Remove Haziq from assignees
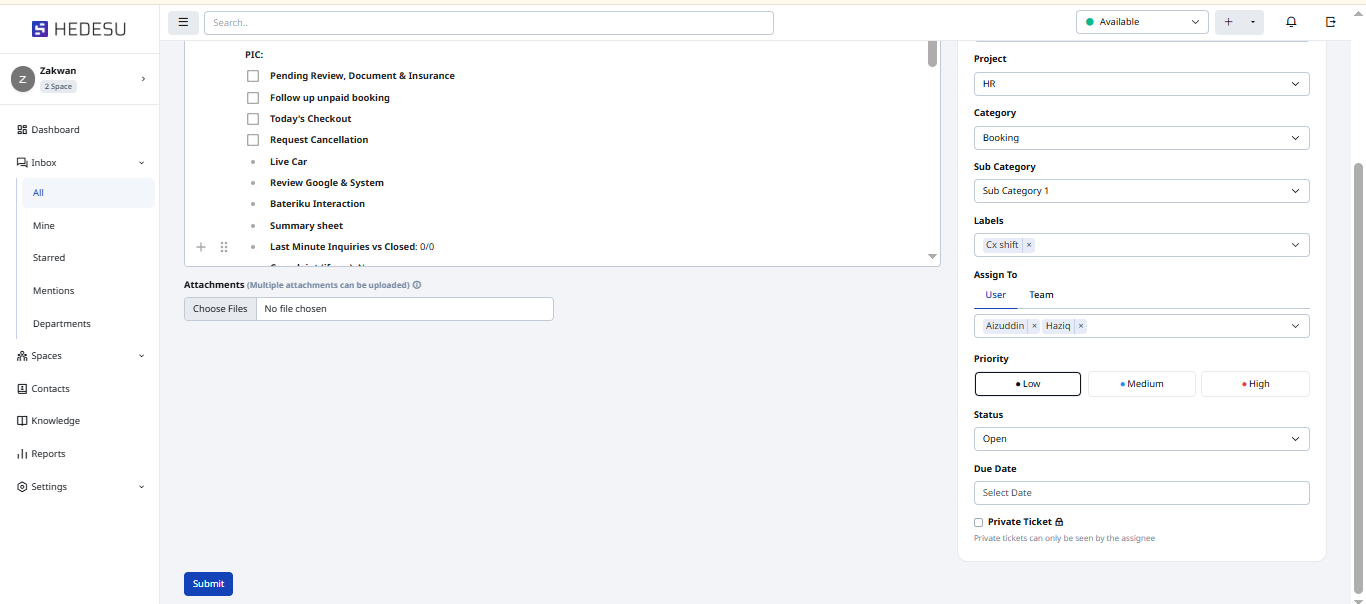The image size is (1366, 604). pyautogui.click(x=1081, y=326)
